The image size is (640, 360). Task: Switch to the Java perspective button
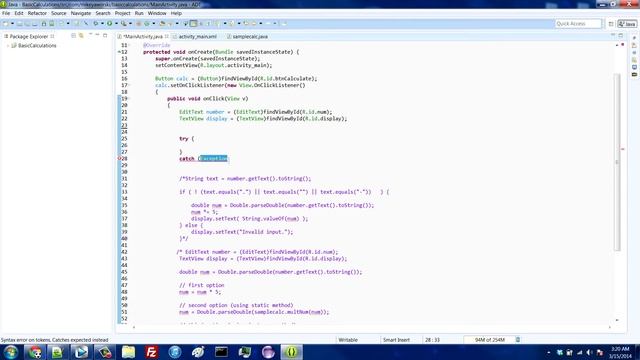pyautogui.click(x=627, y=24)
